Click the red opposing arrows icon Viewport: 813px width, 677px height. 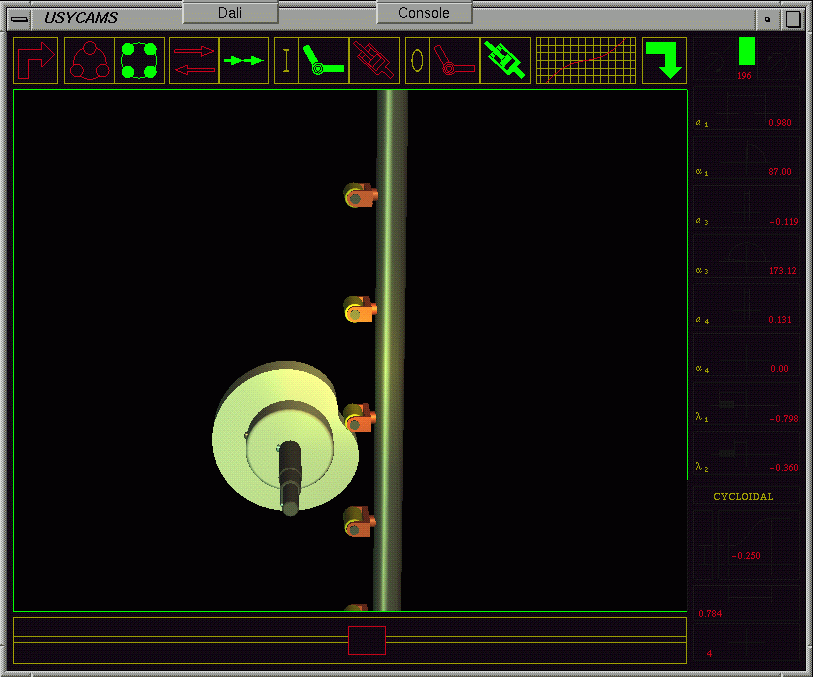point(194,61)
